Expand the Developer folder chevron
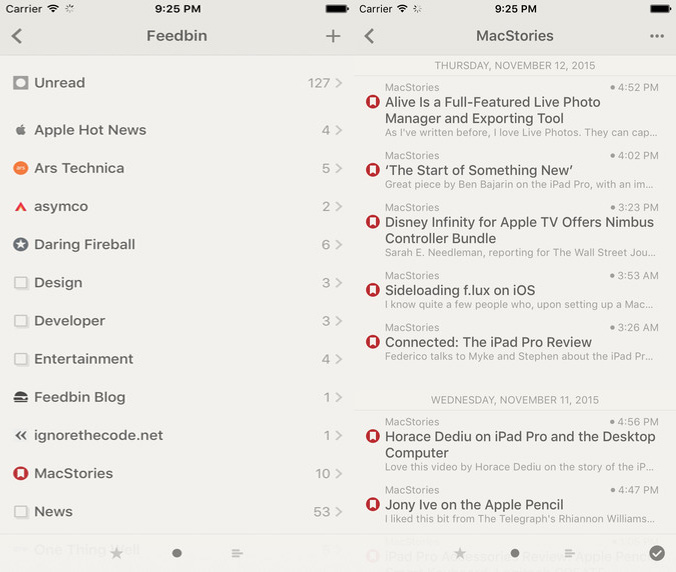 tap(339, 321)
